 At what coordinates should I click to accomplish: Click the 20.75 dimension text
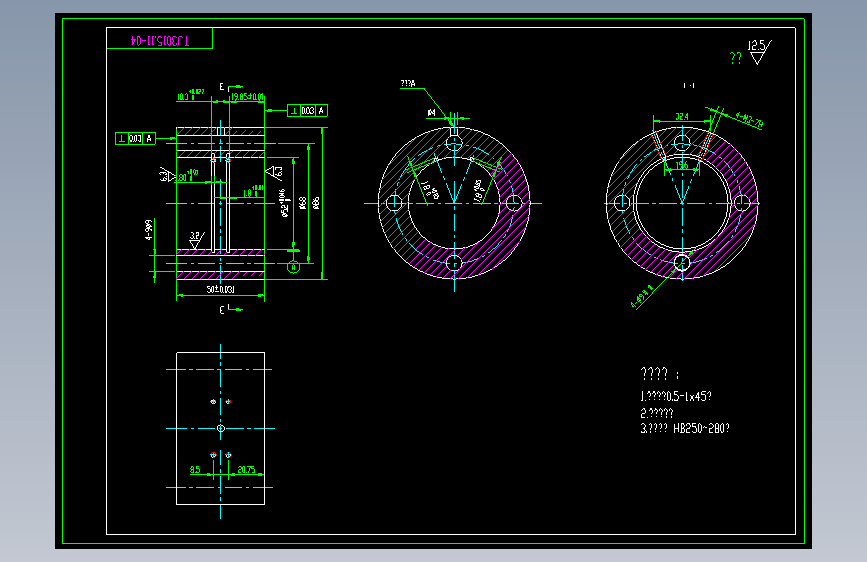(246, 470)
